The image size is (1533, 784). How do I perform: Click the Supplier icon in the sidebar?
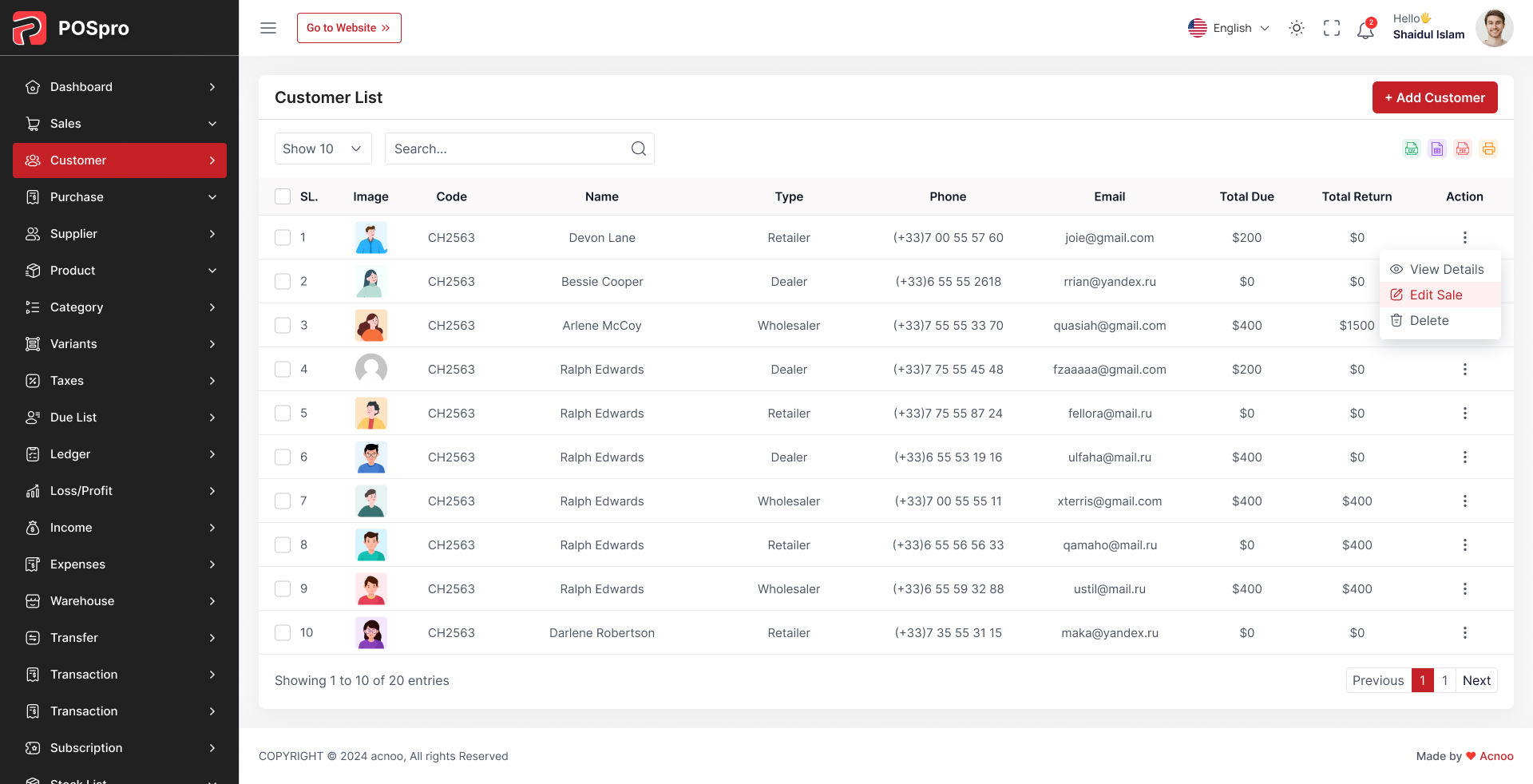[x=33, y=234]
